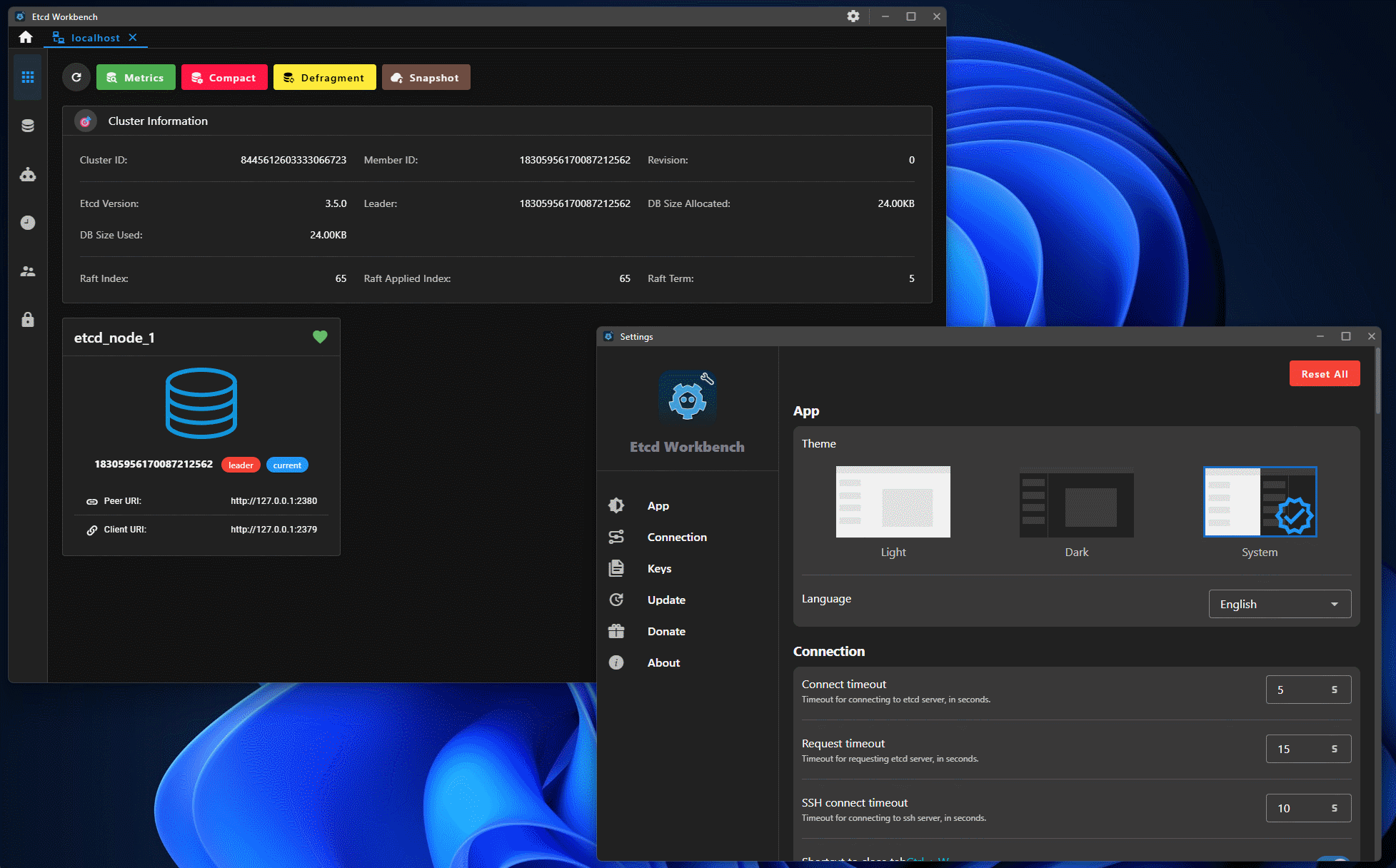Viewport: 1396px width, 868px height.
Task: Open Connection section in Settings menu
Action: point(677,537)
